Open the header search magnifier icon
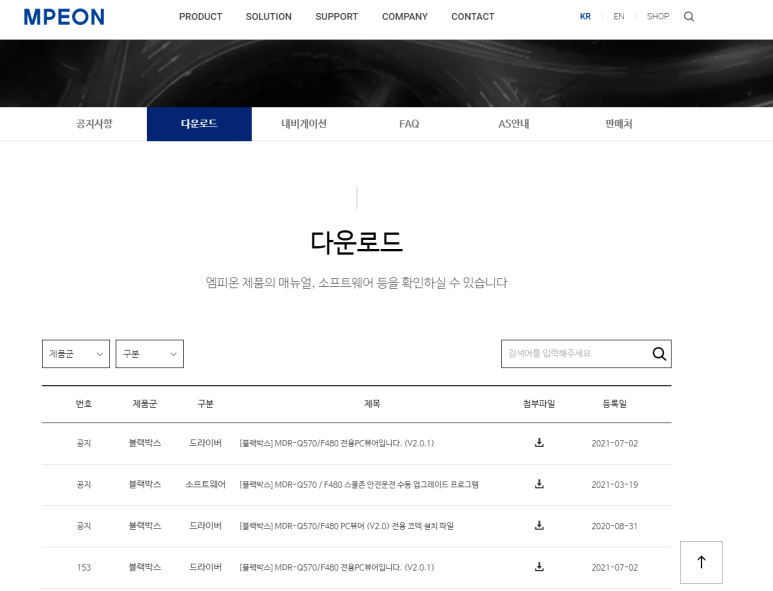Screen dimensions: 773x591 click(x=689, y=17)
